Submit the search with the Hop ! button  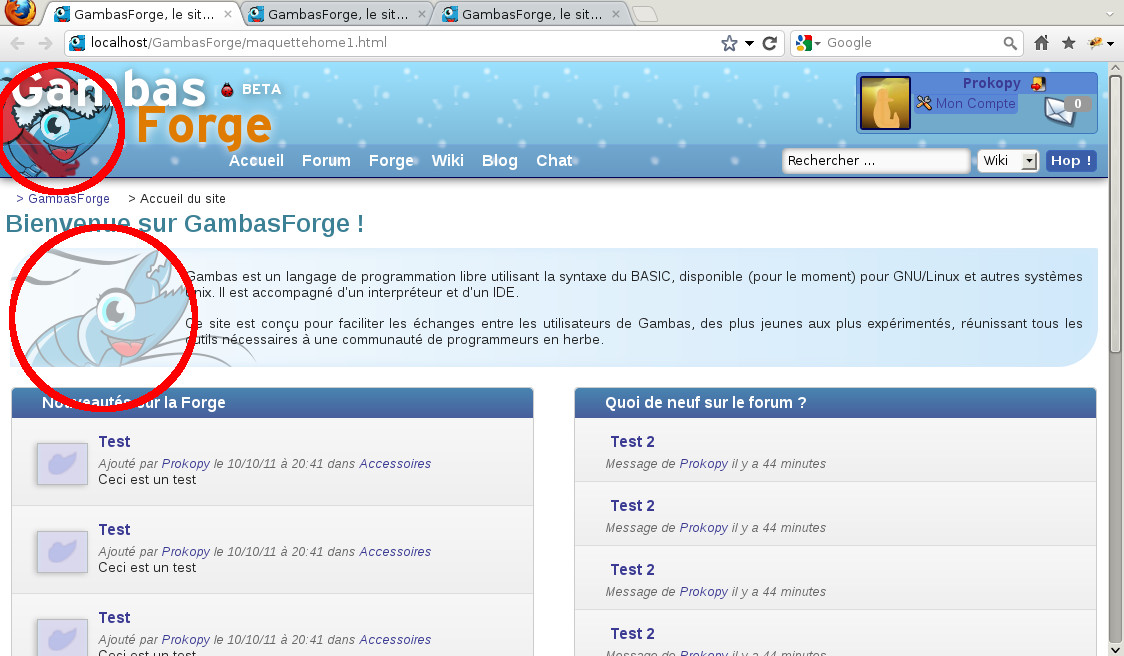1071,161
